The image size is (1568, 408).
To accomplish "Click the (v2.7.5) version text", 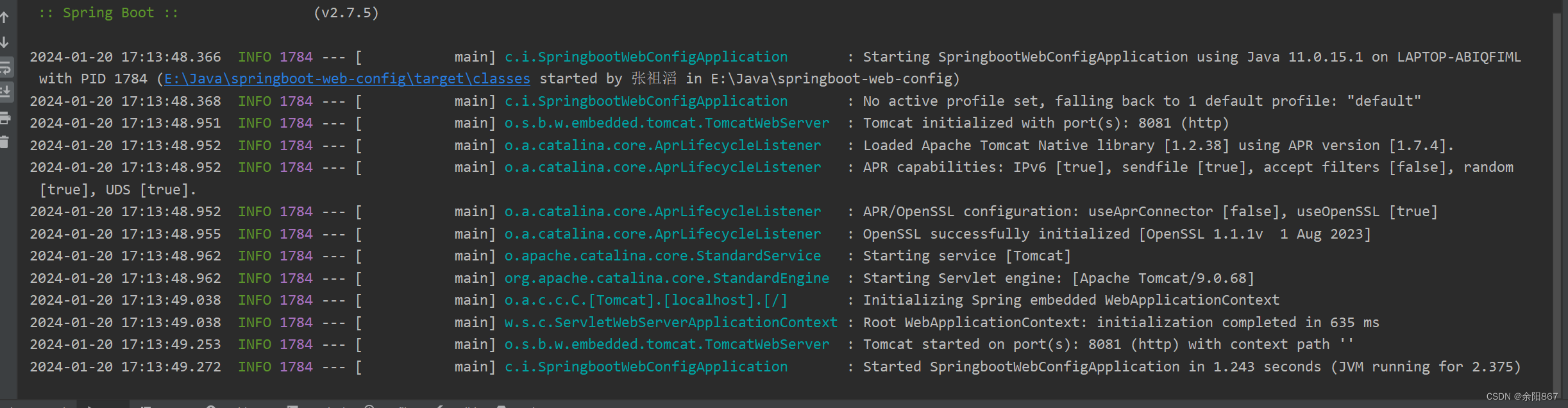I will coord(346,13).
